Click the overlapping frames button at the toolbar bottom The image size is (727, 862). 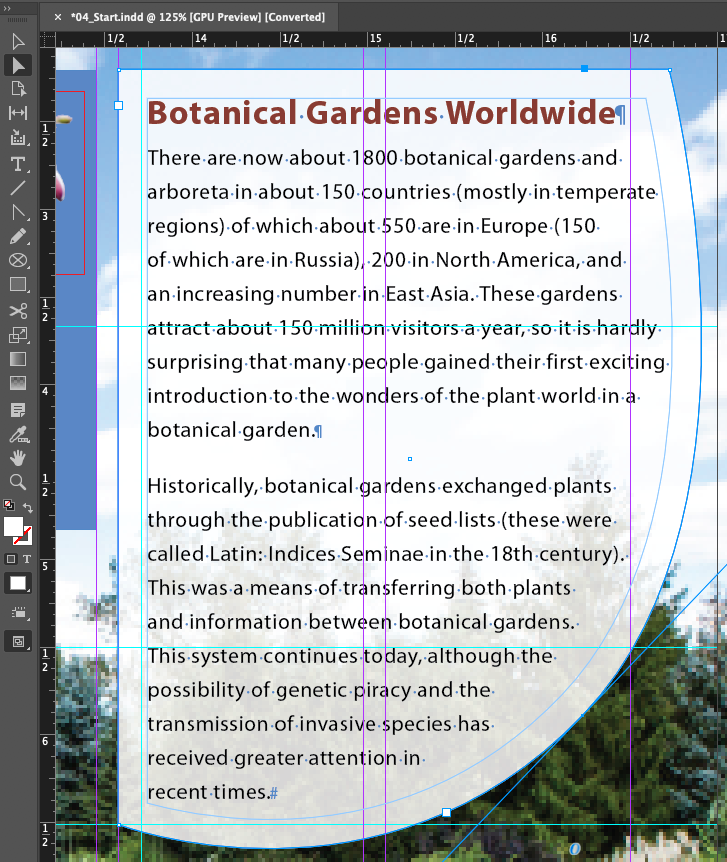click(x=18, y=642)
